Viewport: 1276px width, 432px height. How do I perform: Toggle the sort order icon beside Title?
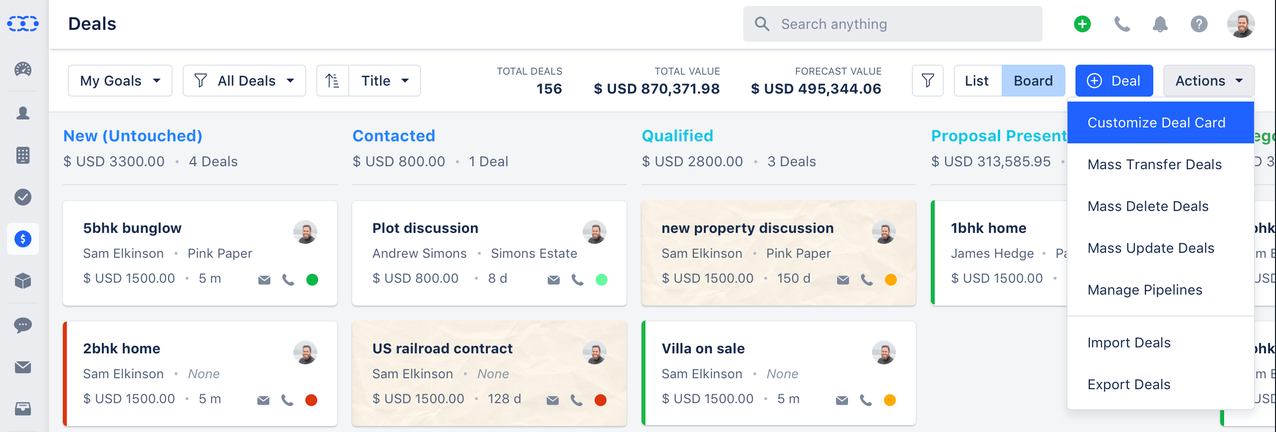[333, 81]
